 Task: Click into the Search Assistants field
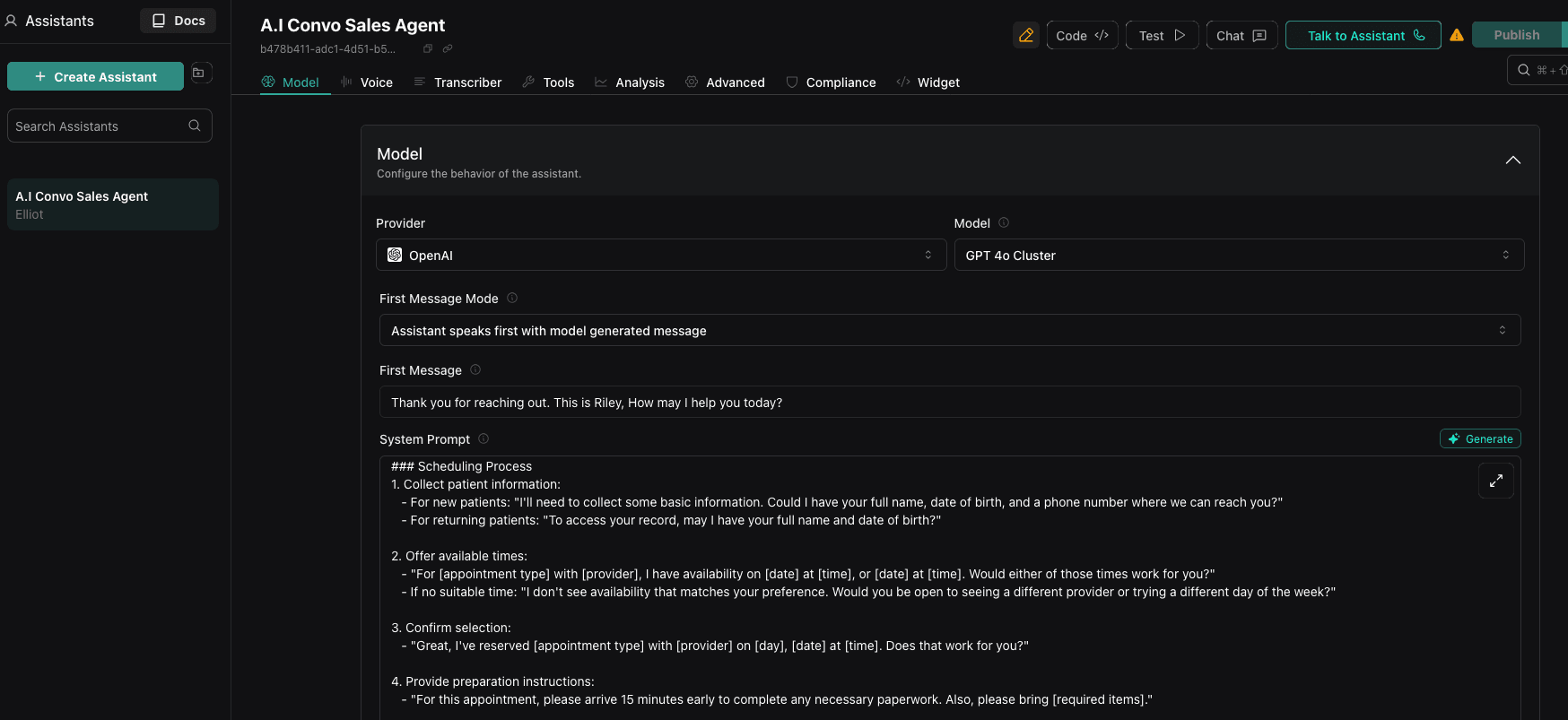point(99,126)
